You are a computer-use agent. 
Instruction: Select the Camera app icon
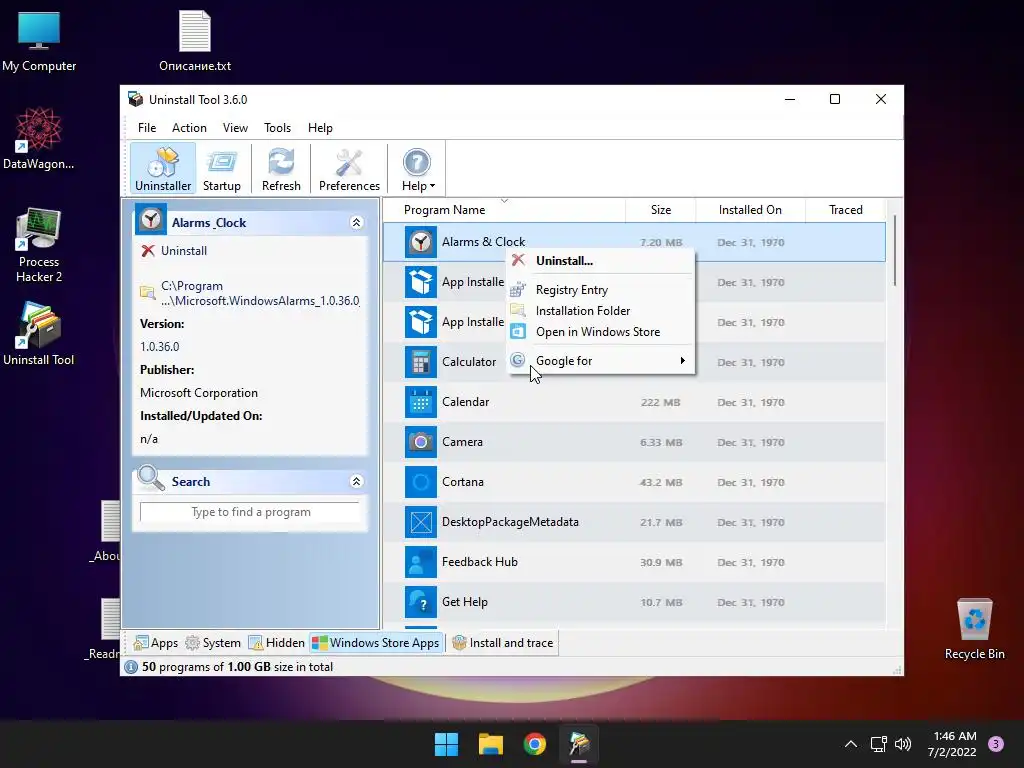421,442
